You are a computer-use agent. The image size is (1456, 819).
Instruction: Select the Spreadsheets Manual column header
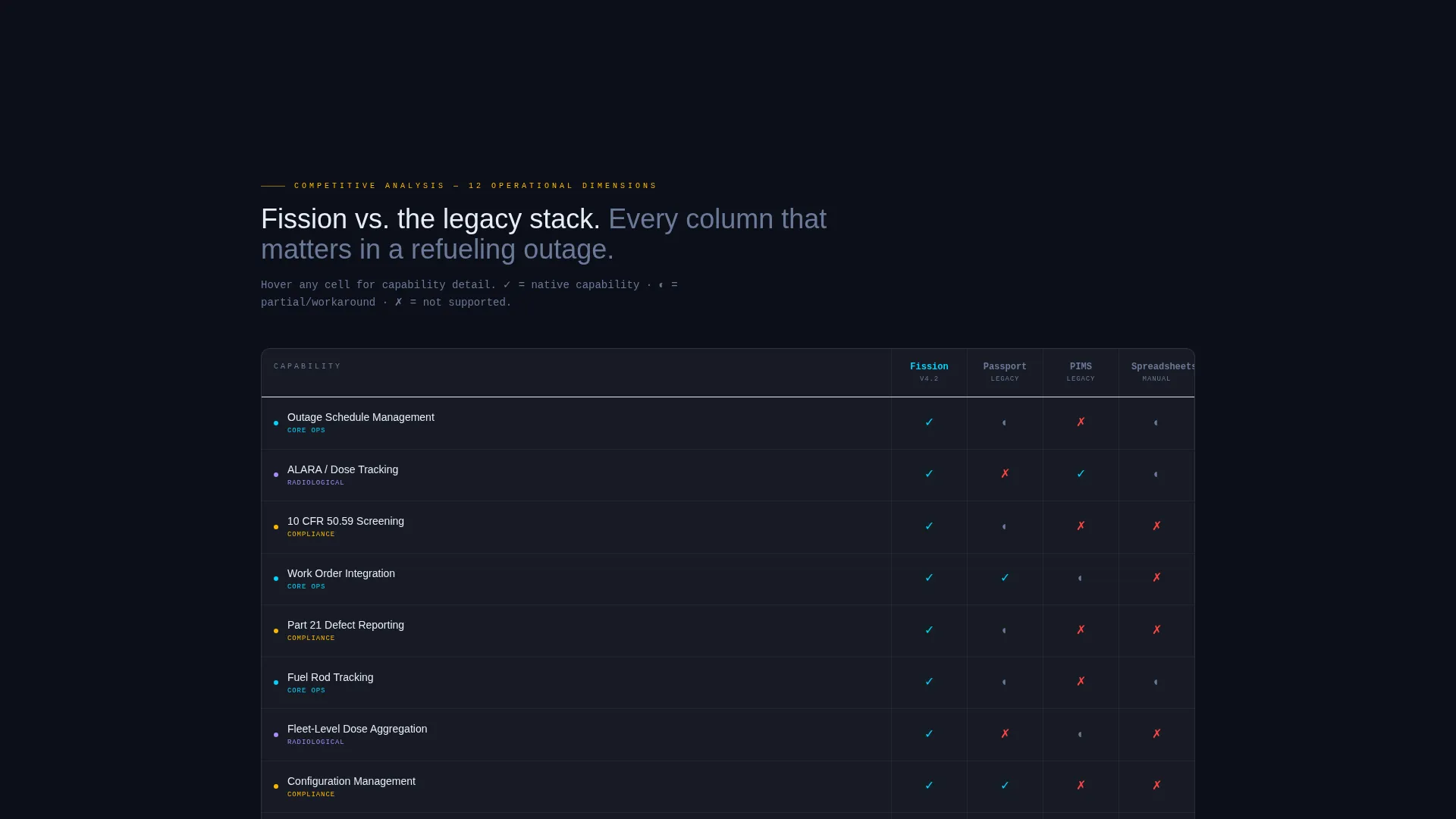[1156, 372]
